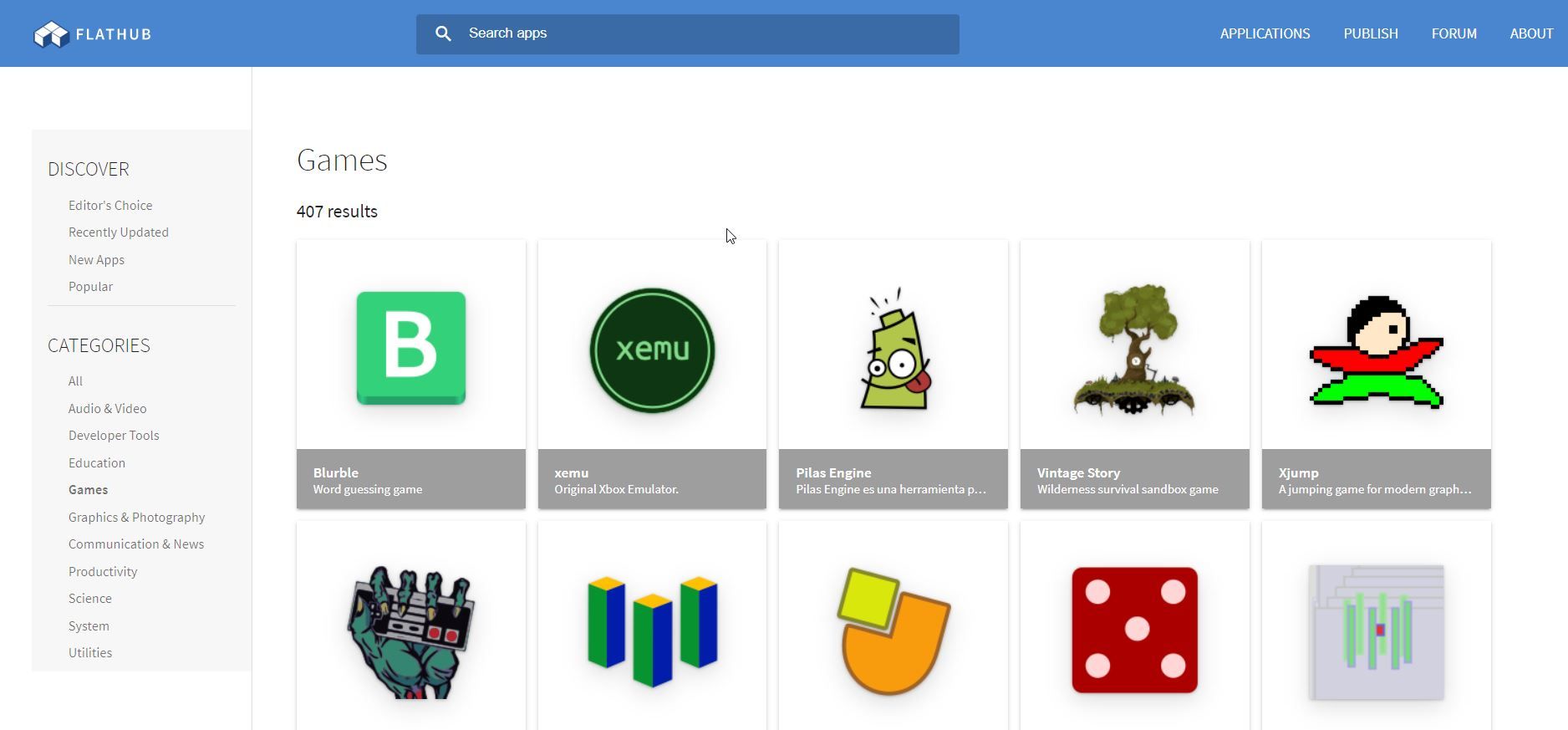
Task: Go to Popular apps
Action: pos(90,287)
